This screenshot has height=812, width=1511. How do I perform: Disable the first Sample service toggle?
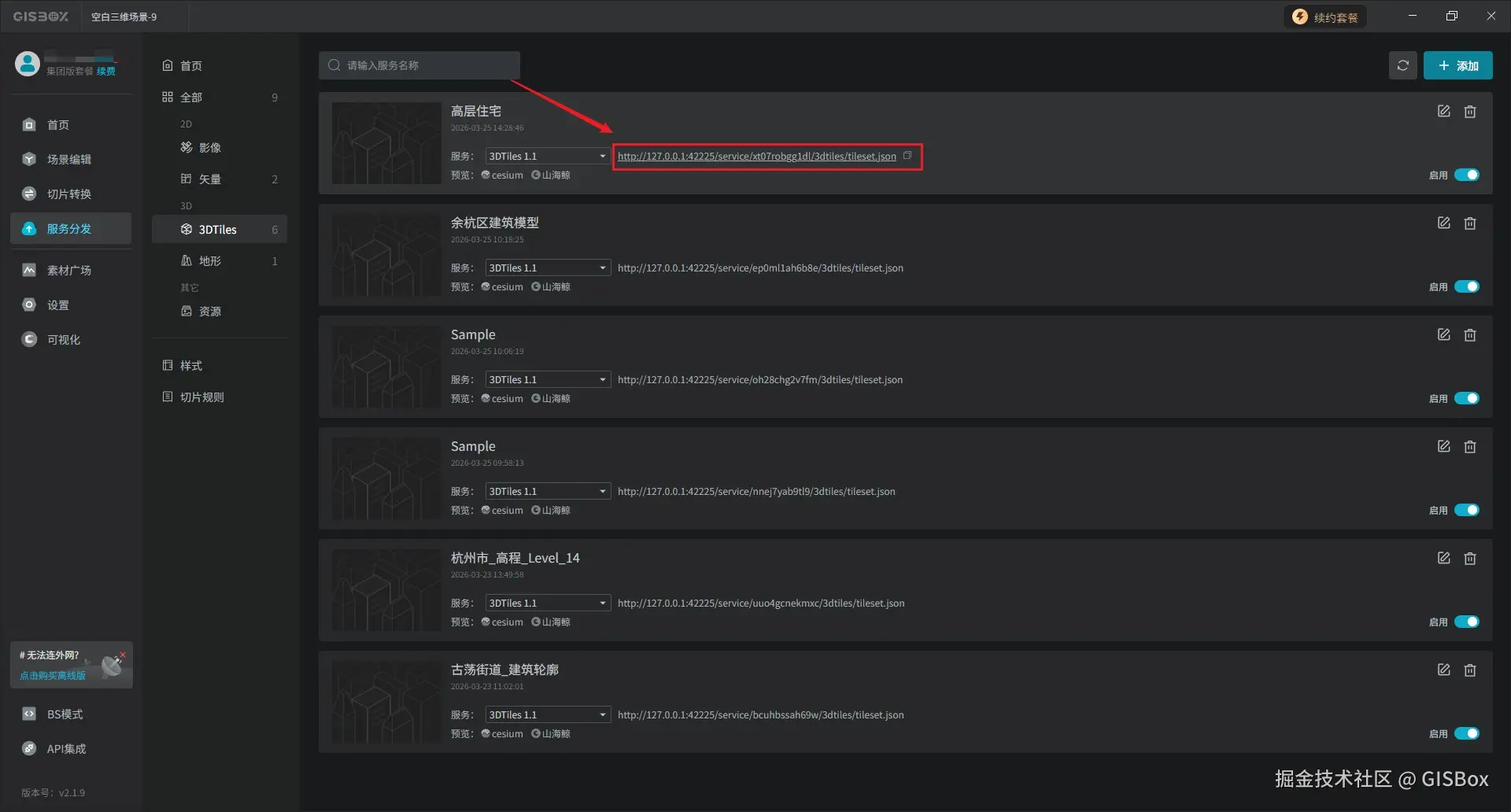coord(1467,398)
